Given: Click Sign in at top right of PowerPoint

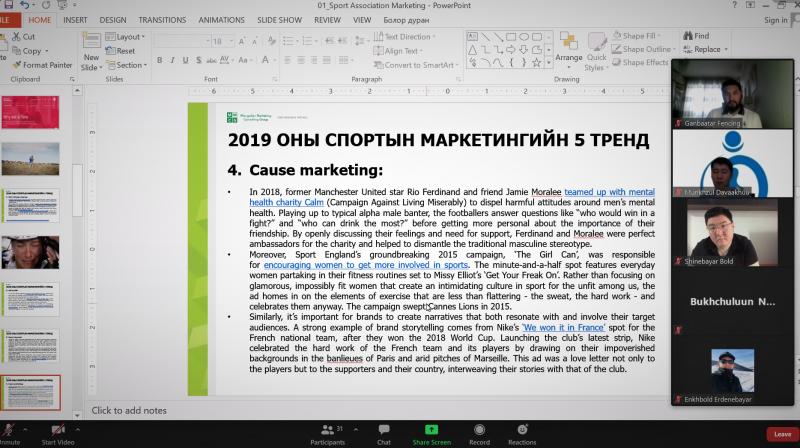Looking at the screenshot, I should [x=776, y=20].
